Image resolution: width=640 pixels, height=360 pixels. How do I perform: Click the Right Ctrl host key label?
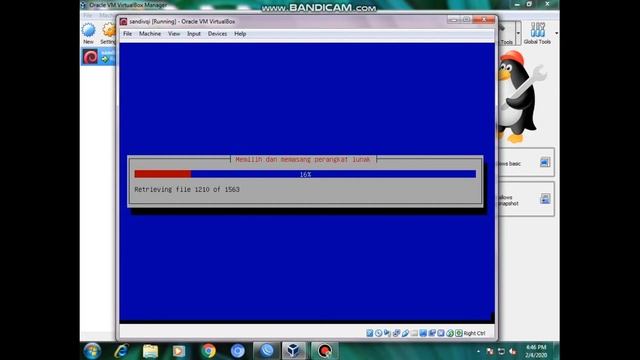click(475, 333)
